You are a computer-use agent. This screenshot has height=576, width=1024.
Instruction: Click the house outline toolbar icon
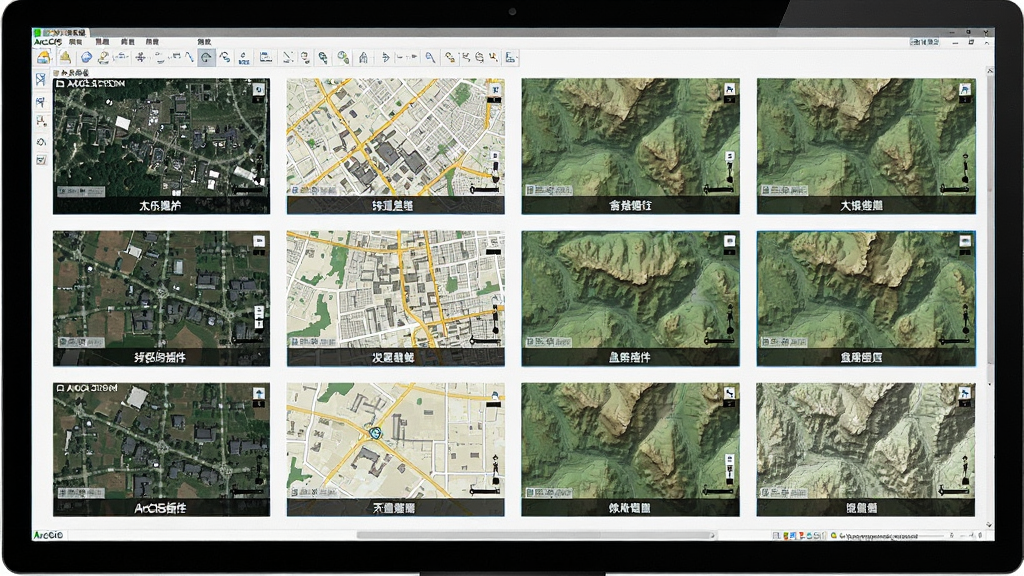point(362,57)
